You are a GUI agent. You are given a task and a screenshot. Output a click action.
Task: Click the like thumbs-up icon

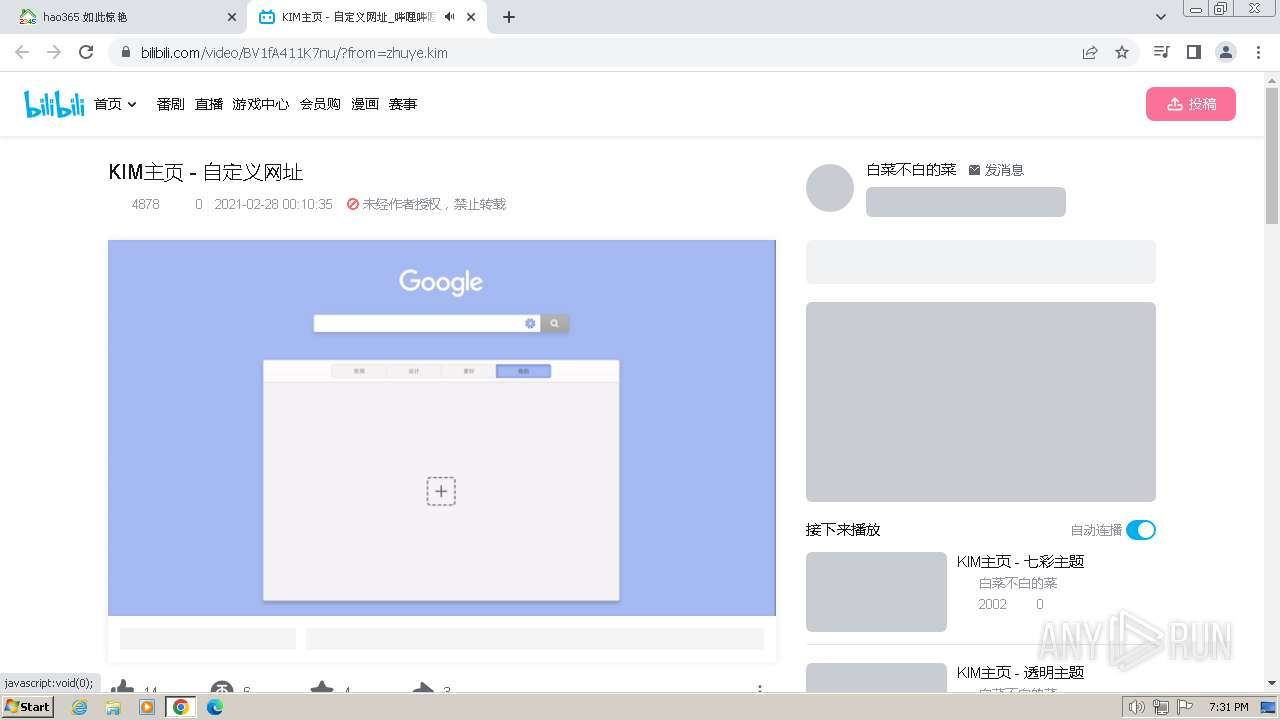point(123,688)
